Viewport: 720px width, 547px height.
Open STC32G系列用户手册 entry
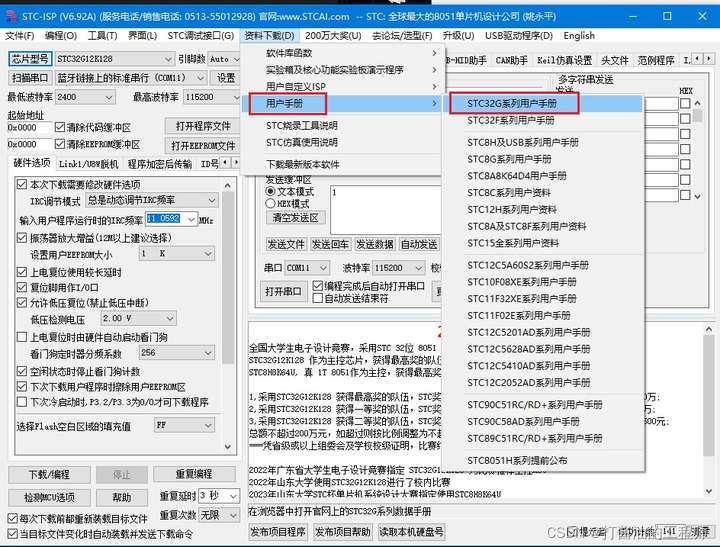544,103
